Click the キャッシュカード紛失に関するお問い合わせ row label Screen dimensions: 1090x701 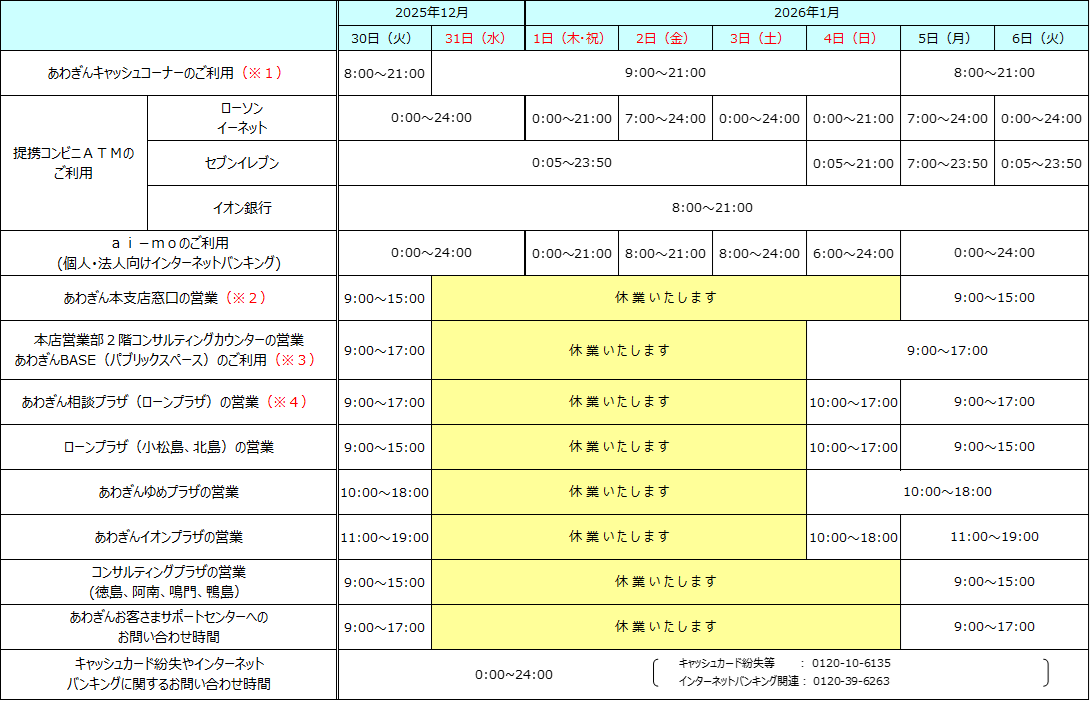click(168, 673)
